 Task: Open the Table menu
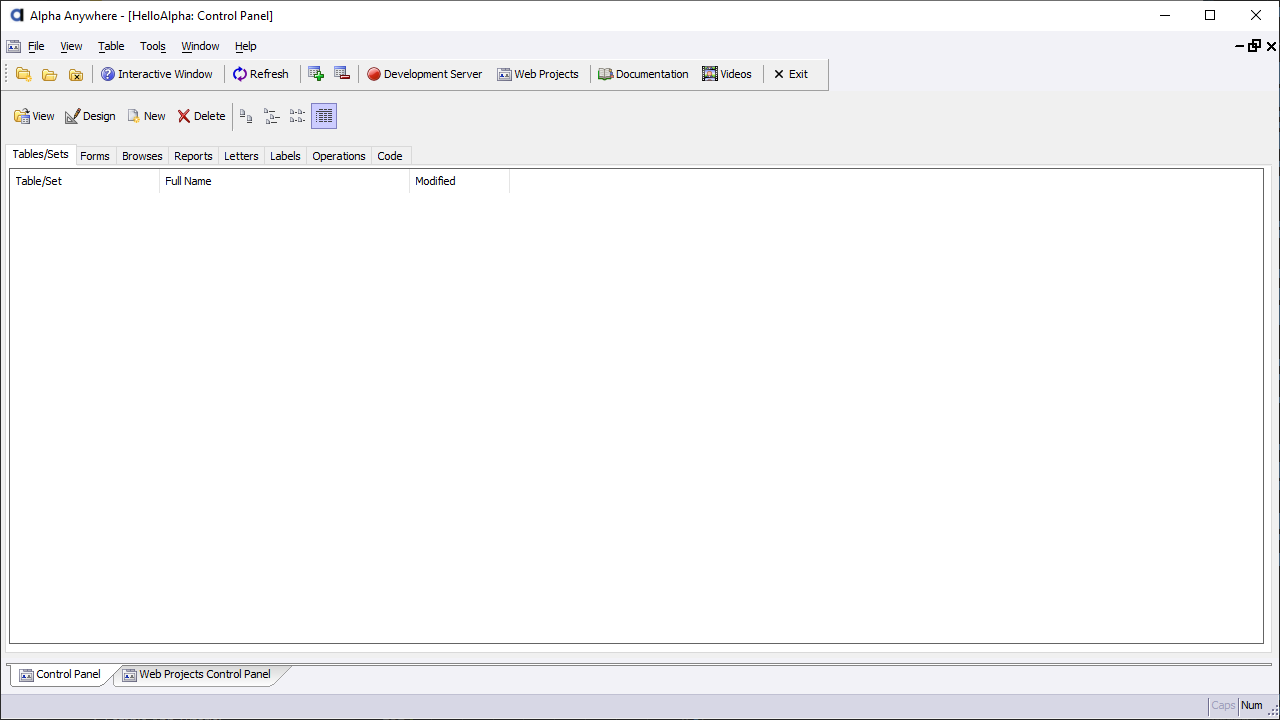(111, 46)
